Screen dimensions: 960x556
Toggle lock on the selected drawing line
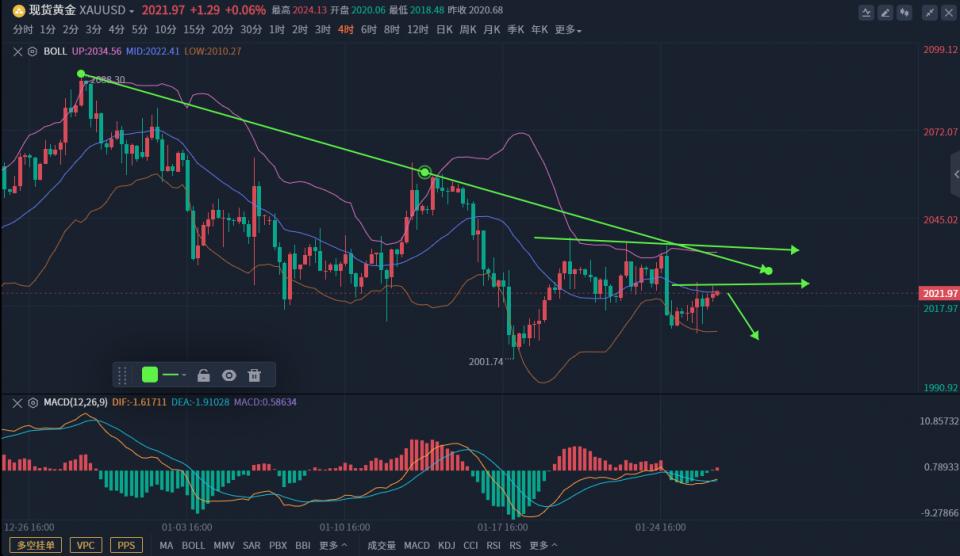(x=203, y=375)
